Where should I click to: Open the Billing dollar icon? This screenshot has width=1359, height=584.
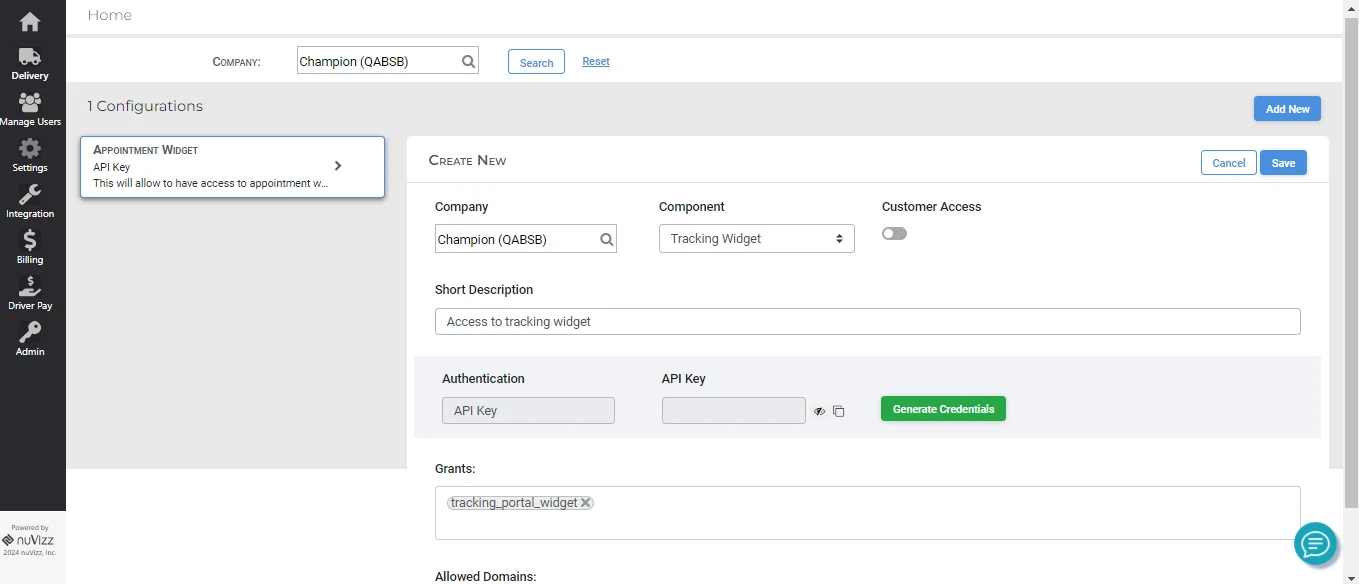[30, 247]
